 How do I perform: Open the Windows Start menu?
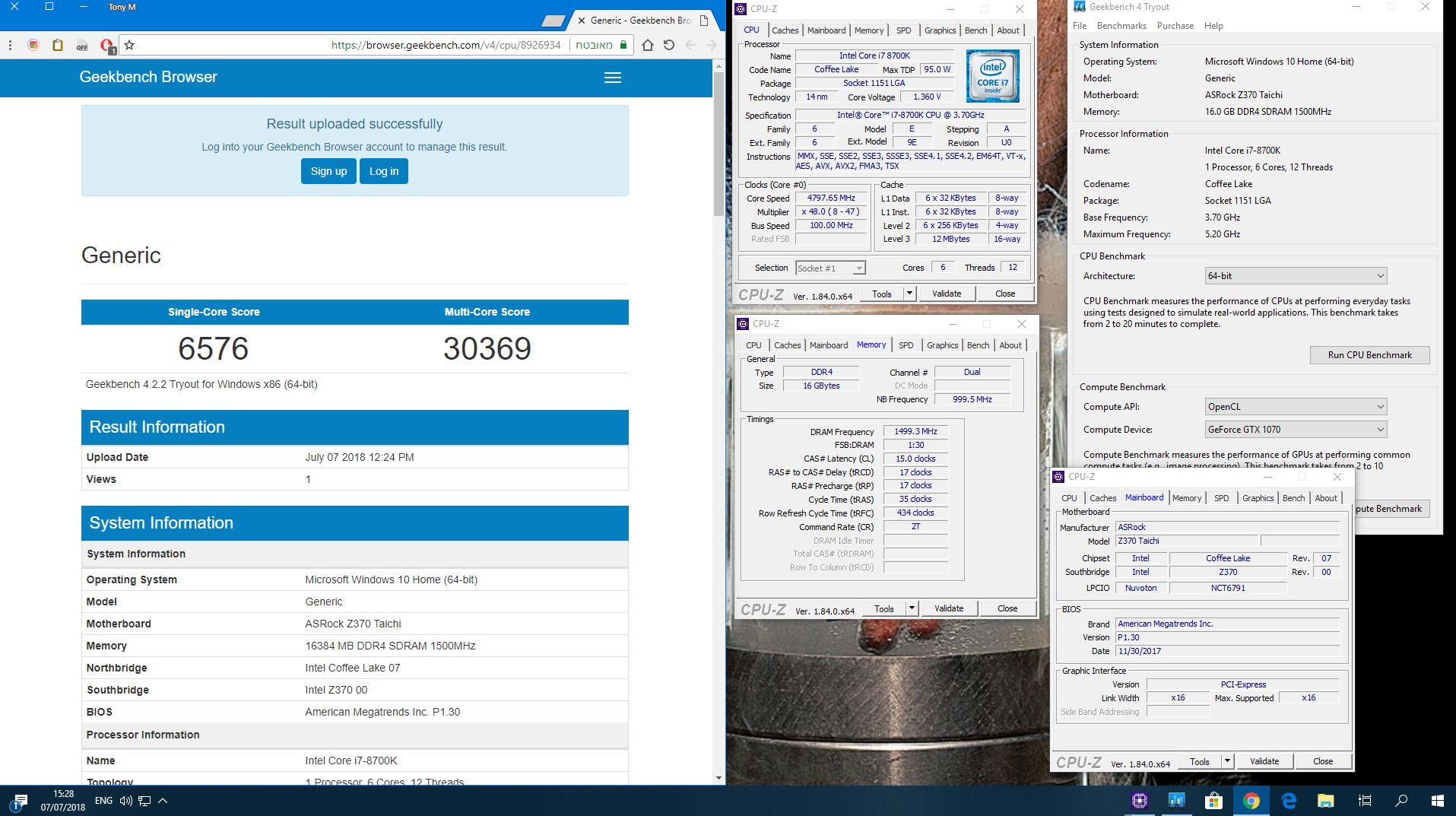coord(1437,800)
